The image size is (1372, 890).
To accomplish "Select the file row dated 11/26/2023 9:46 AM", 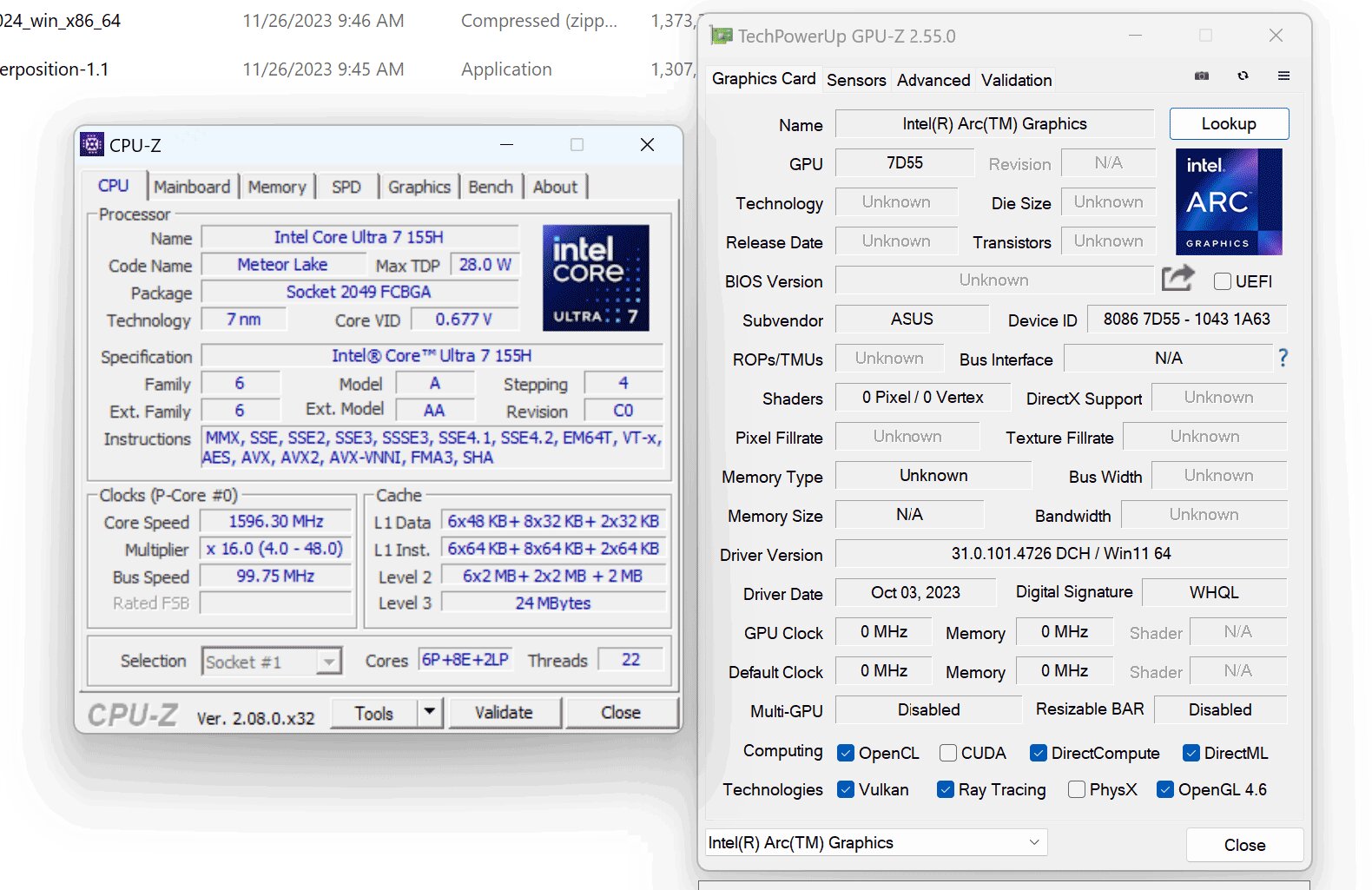I will click(x=347, y=20).
